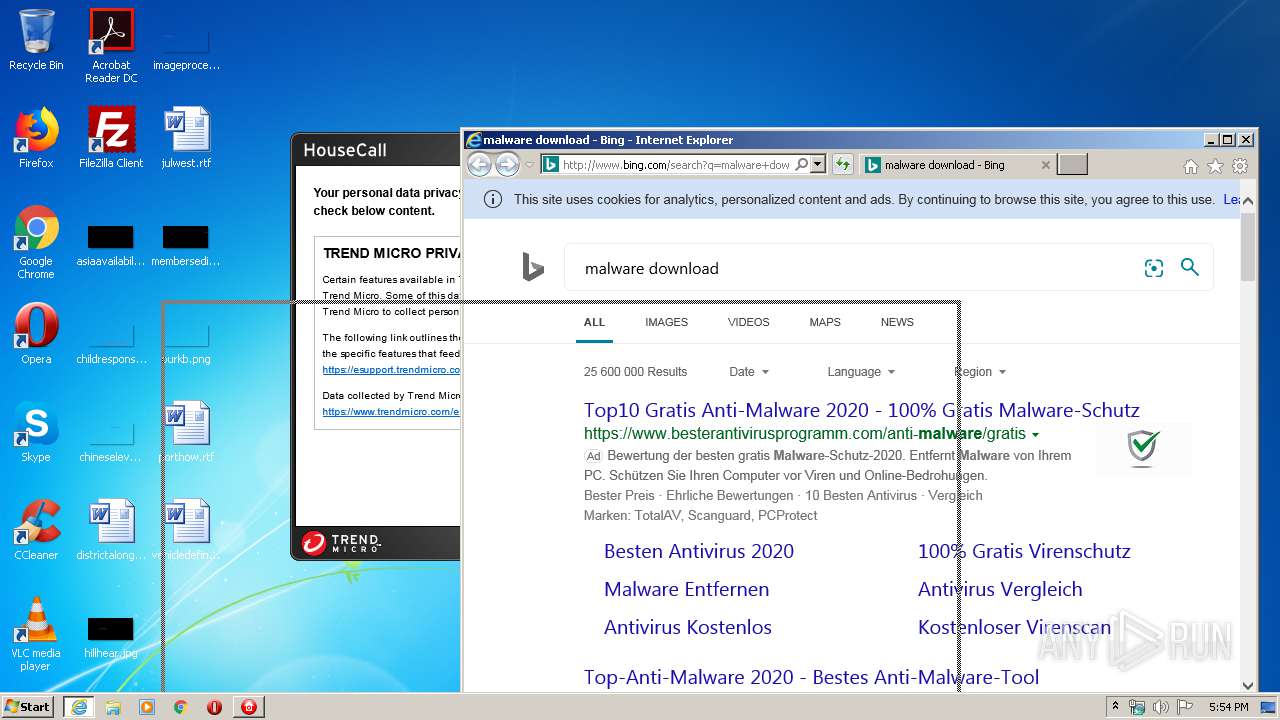The height and width of the screenshot is (720, 1280).
Task: Open districtalong document icon
Action: [x=111, y=530]
